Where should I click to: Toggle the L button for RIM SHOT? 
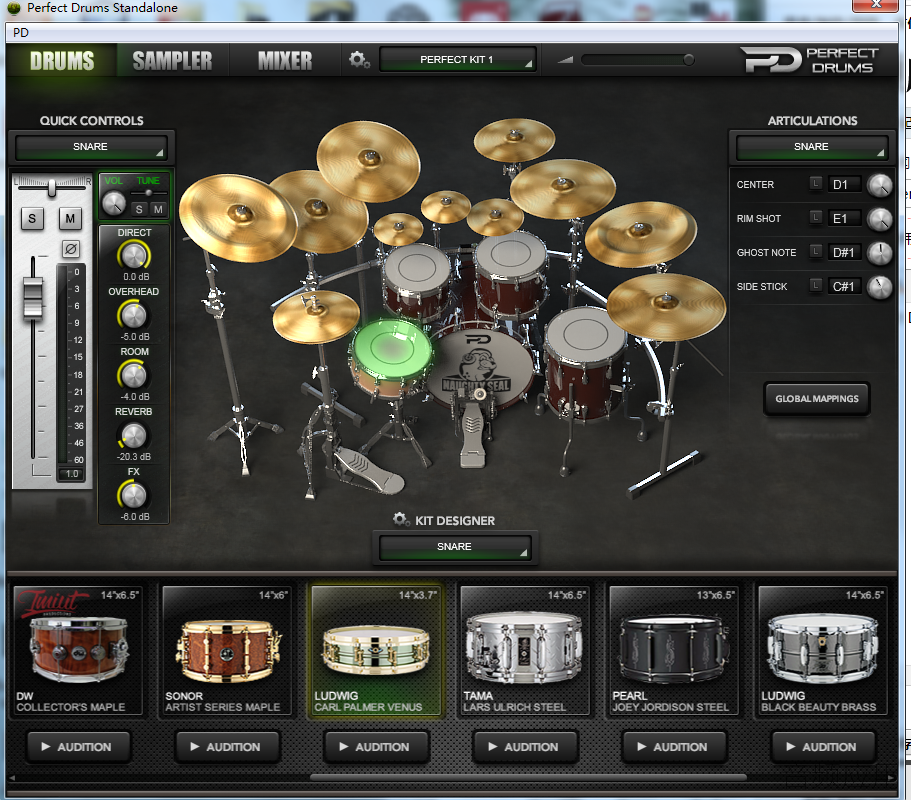coord(816,217)
